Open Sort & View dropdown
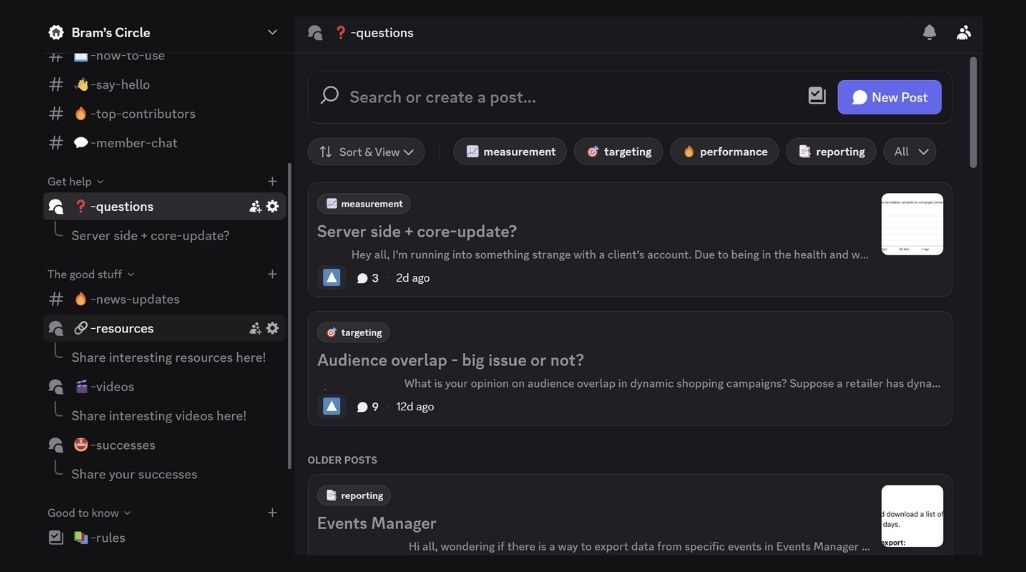This screenshot has width=1026, height=572. tap(366, 152)
